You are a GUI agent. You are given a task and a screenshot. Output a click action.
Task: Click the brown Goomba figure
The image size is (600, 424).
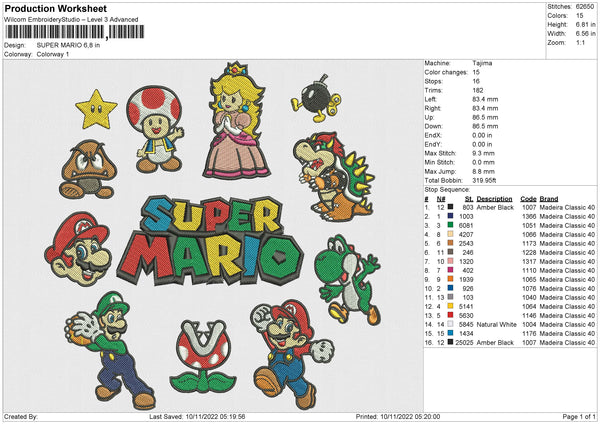click(87, 169)
